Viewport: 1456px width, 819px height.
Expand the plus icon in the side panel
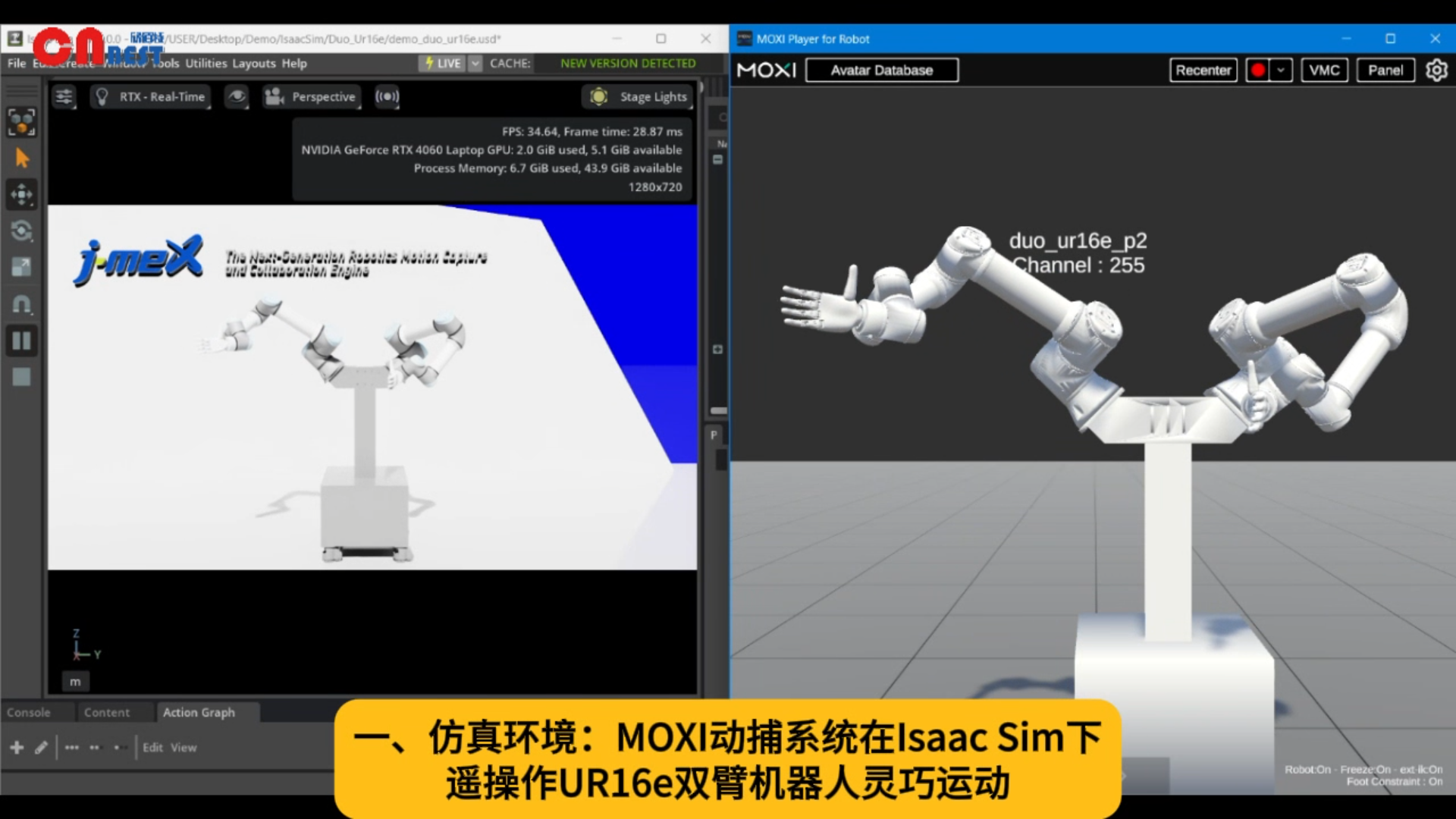tap(717, 350)
